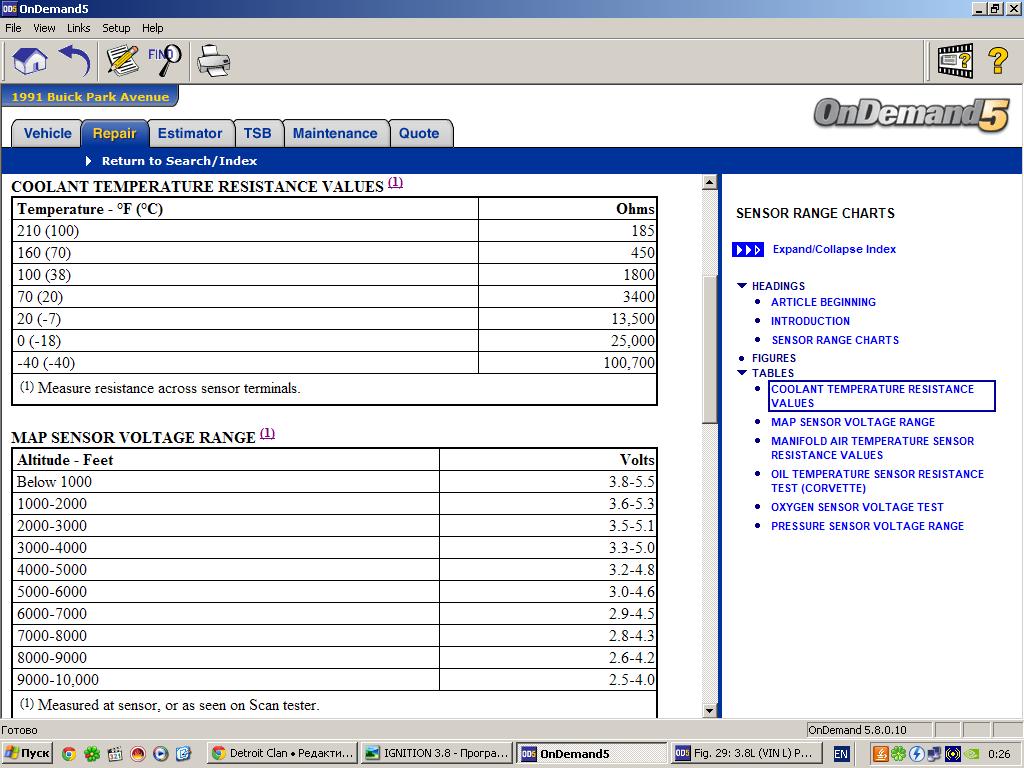
Task: Open OIL TEMPERATURE SENSOR RESISTANCE TEST link
Action: tap(876, 481)
